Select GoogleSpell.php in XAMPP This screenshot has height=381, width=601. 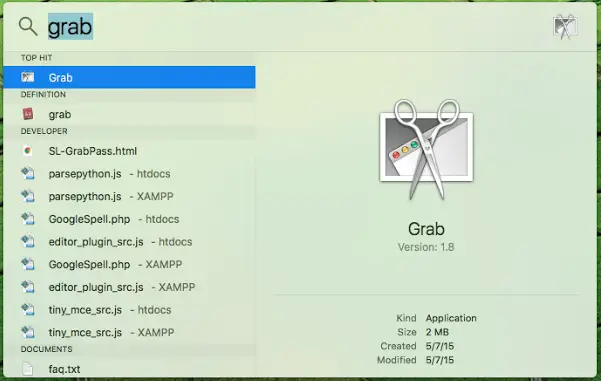pyautogui.click(x=130, y=264)
